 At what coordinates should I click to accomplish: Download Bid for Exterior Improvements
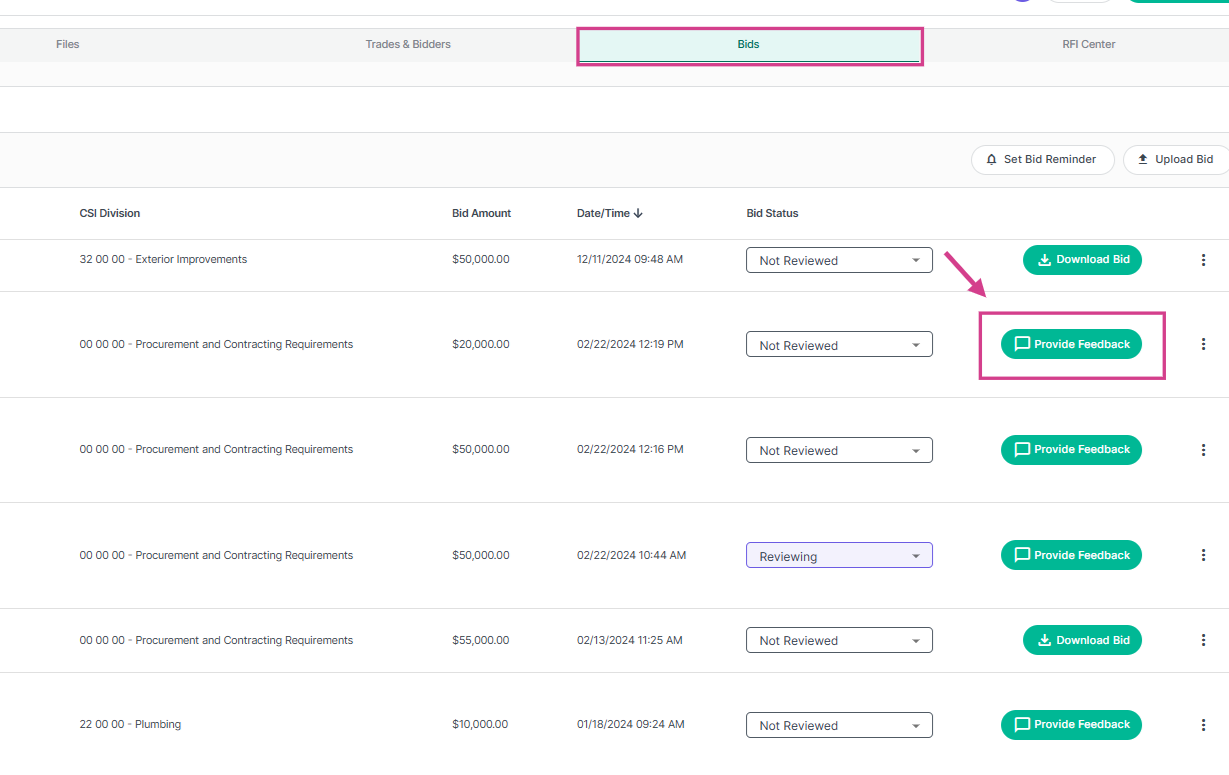[1082, 260]
